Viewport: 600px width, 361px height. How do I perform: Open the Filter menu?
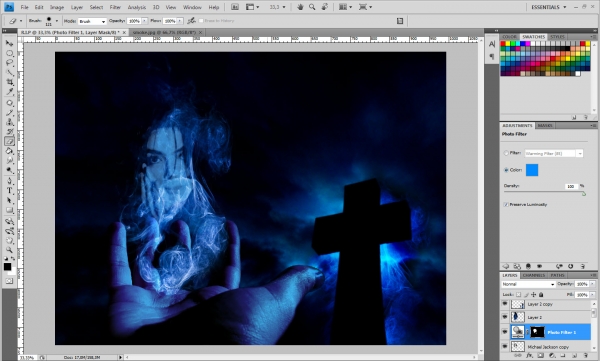[115, 7]
